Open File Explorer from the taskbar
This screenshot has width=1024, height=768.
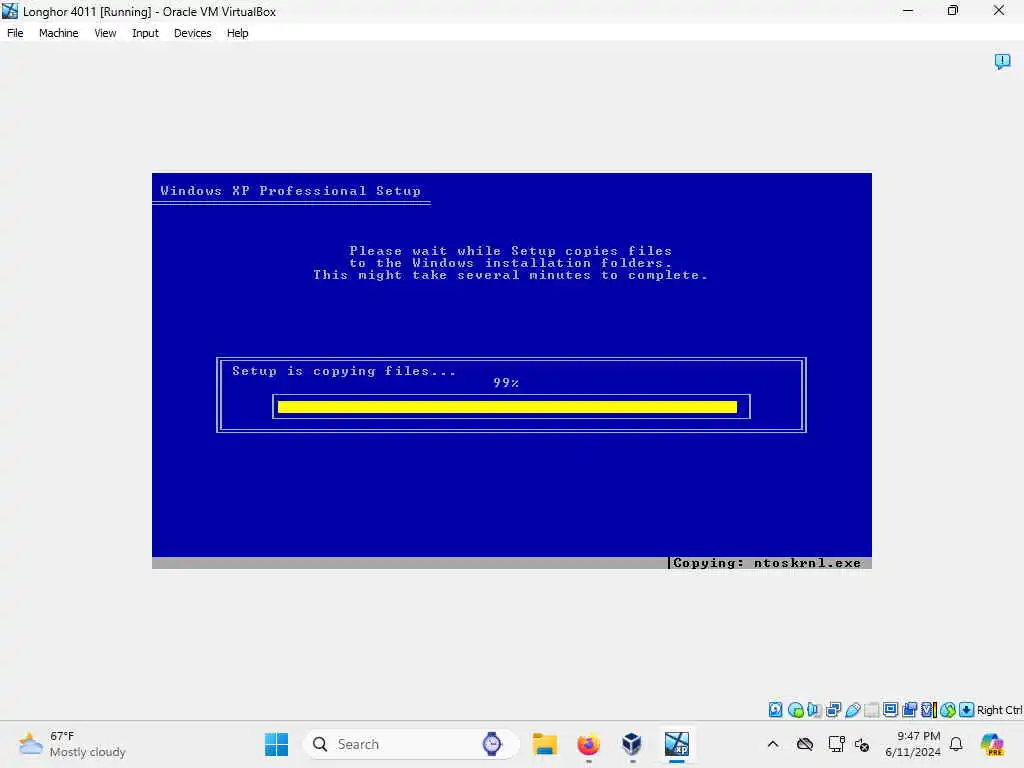tap(544, 744)
